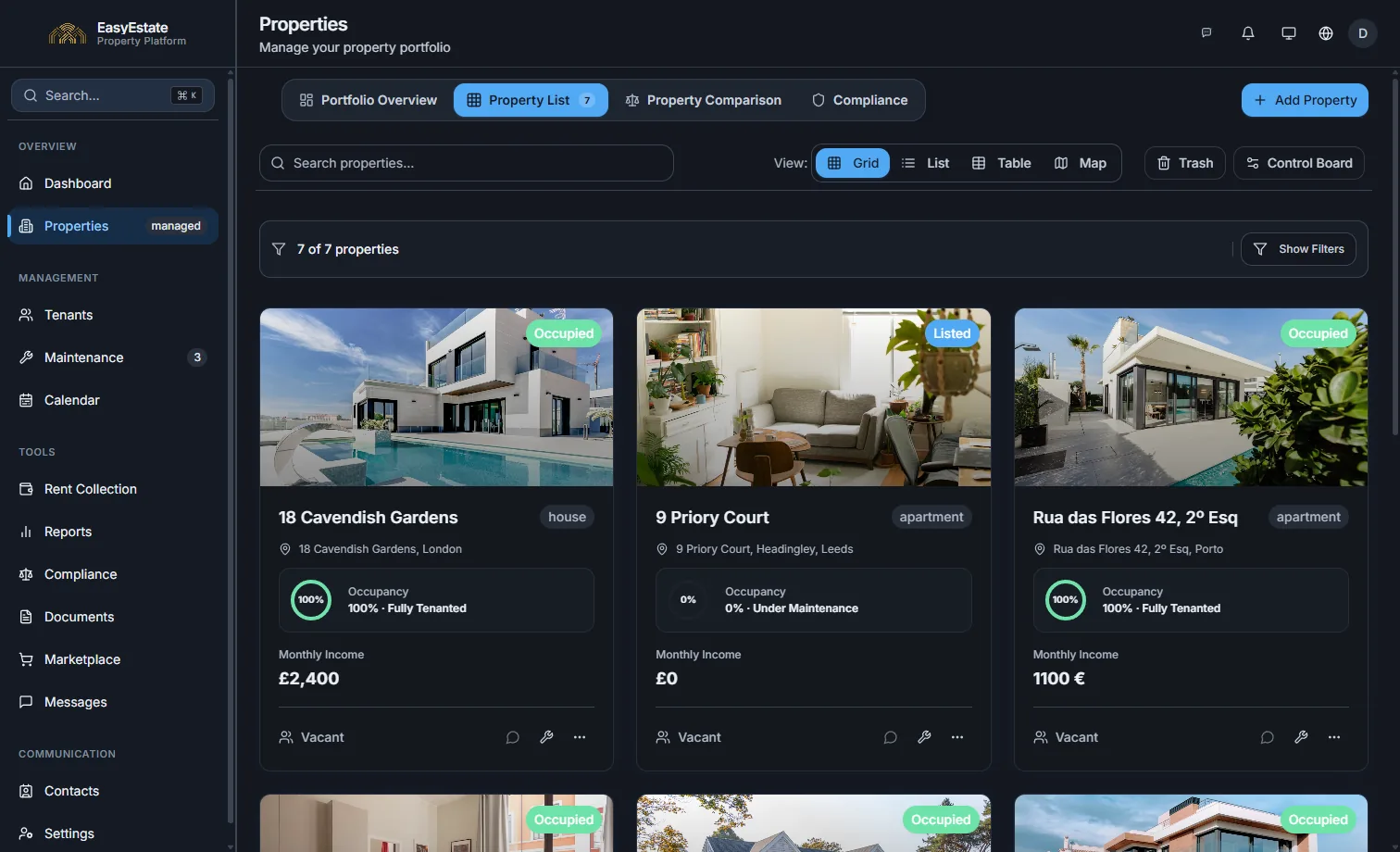Switch to the Property Comparison tab
The width and height of the screenshot is (1400, 852).
pos(703,100)
